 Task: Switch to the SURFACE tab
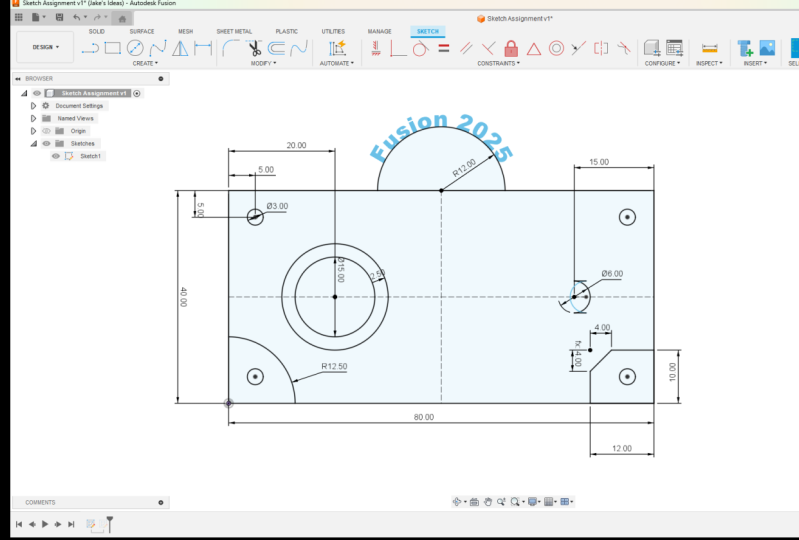142,32
